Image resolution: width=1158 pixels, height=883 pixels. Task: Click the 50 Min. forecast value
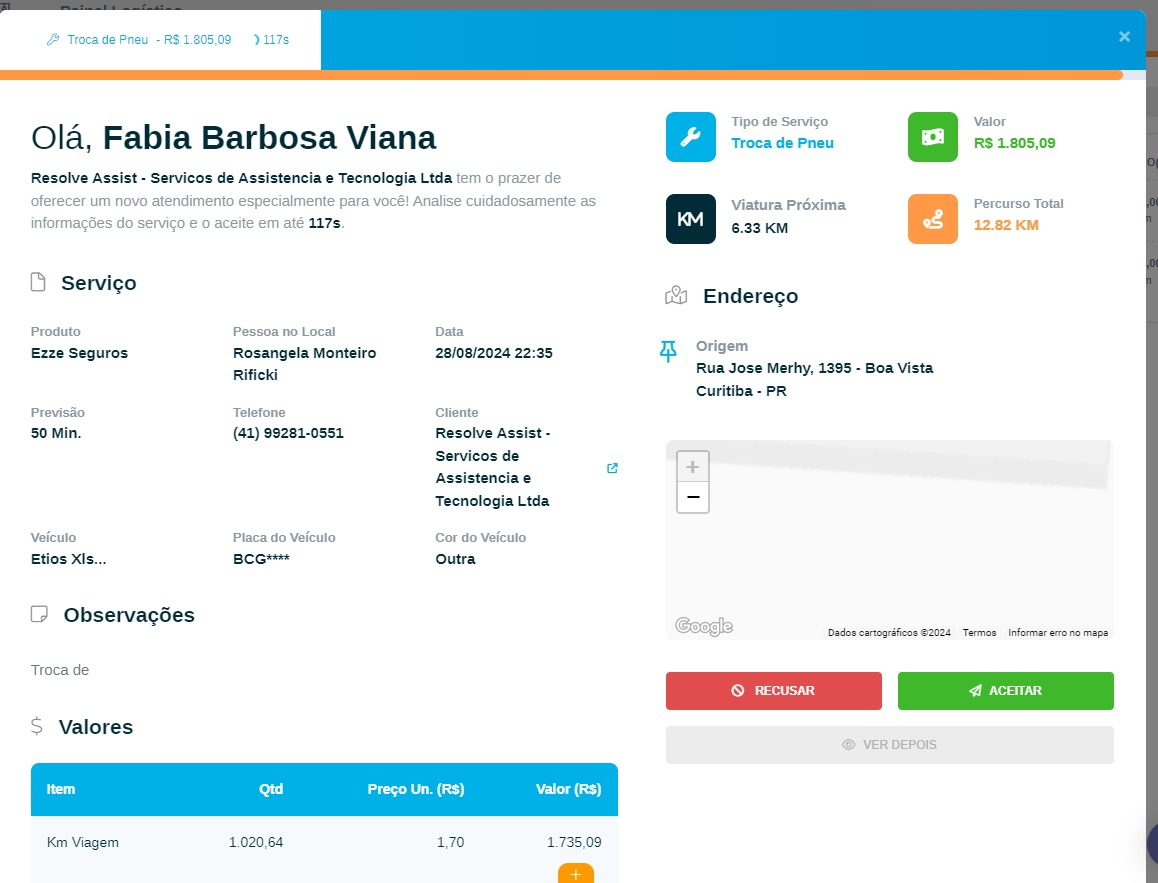click(x=56, y=433)
